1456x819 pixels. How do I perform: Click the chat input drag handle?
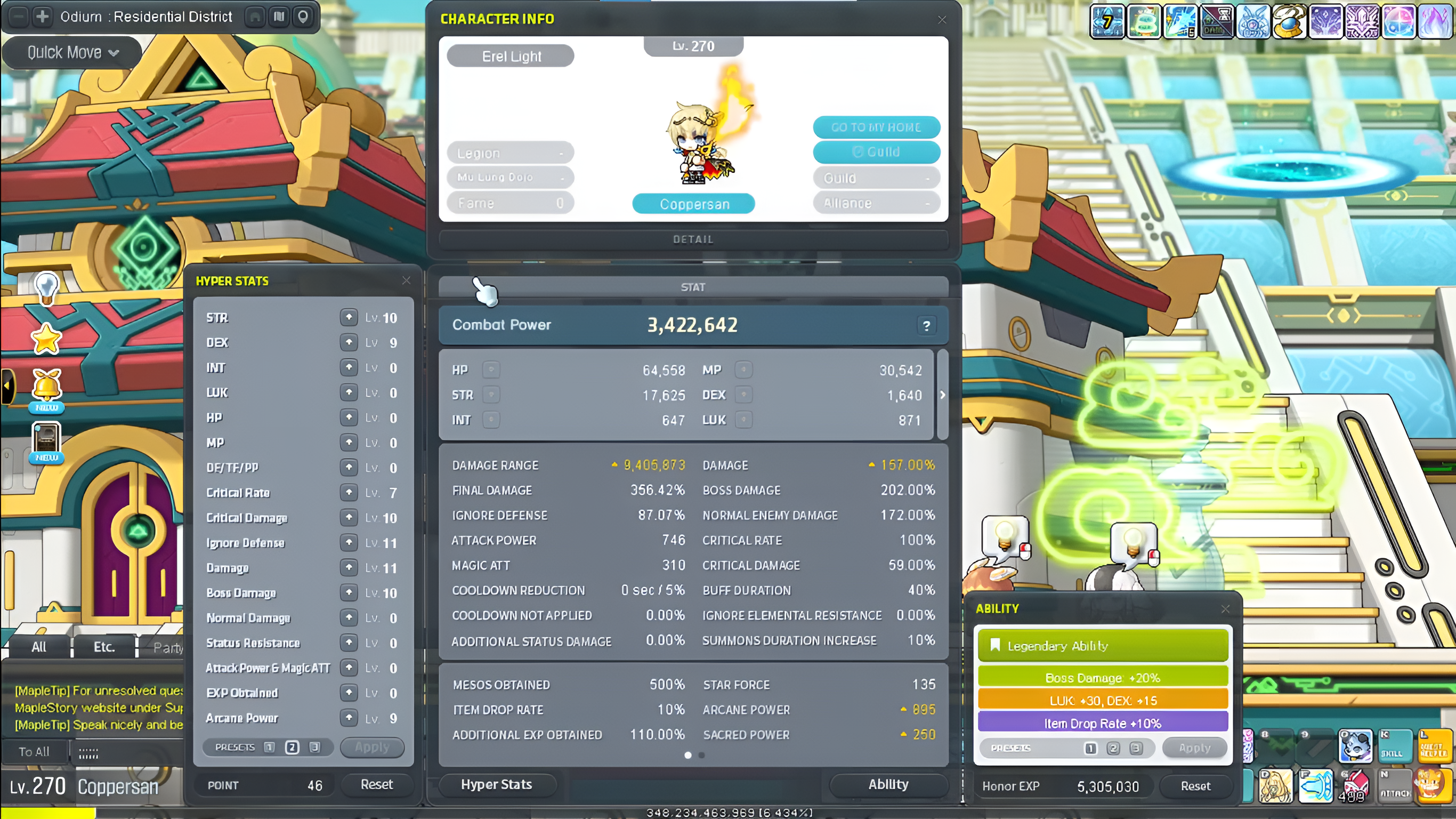(88, 753)
